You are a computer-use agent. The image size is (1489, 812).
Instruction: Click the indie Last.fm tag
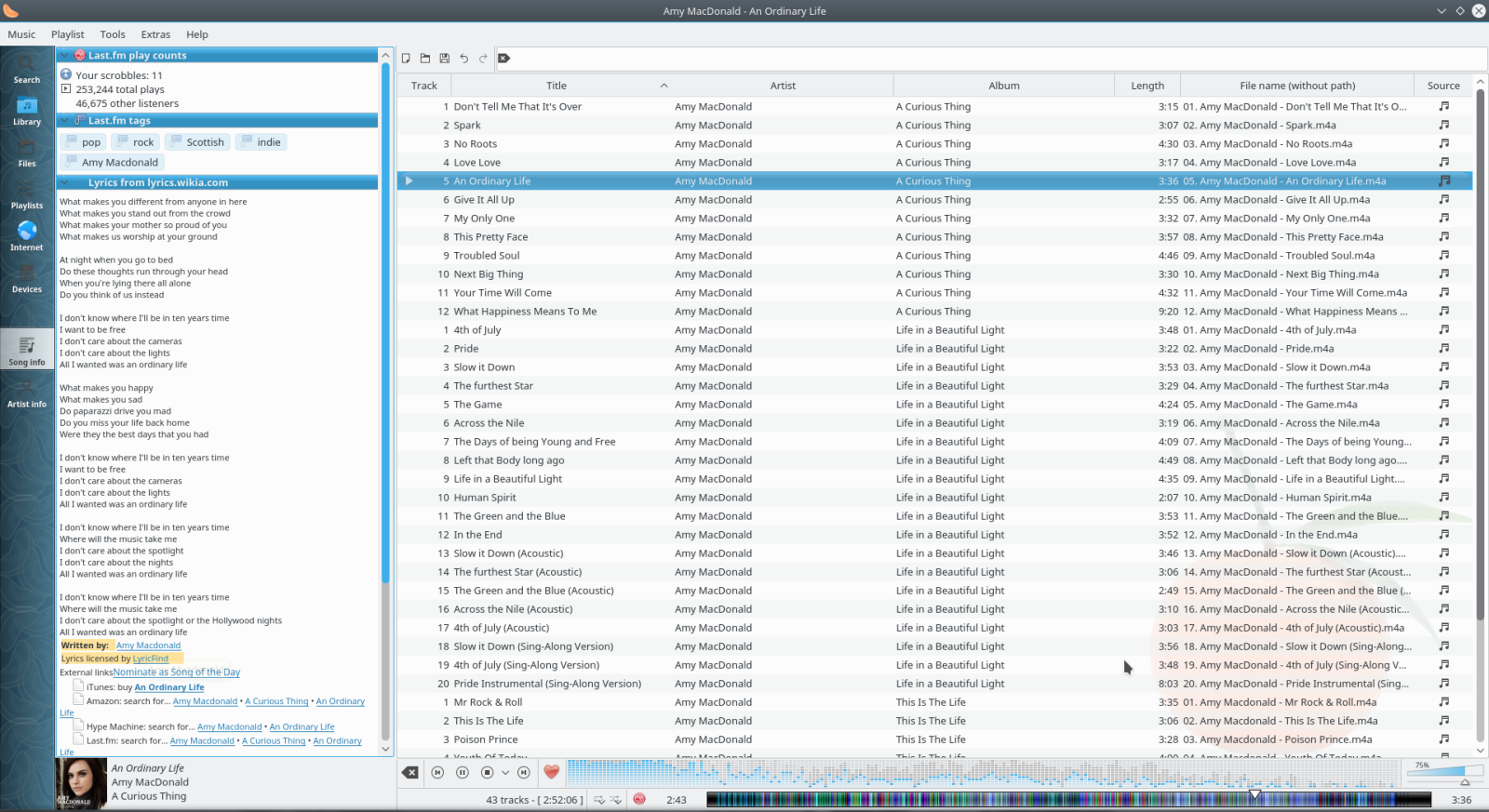click(x=260, y=142)
